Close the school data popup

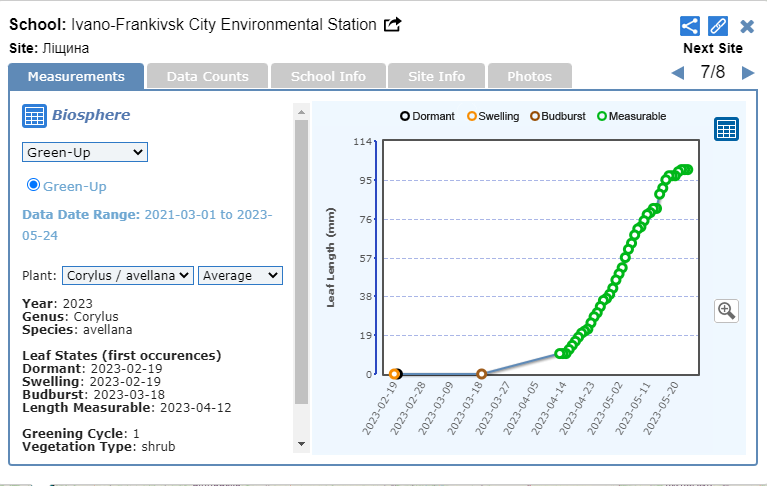tap(747, 27)
